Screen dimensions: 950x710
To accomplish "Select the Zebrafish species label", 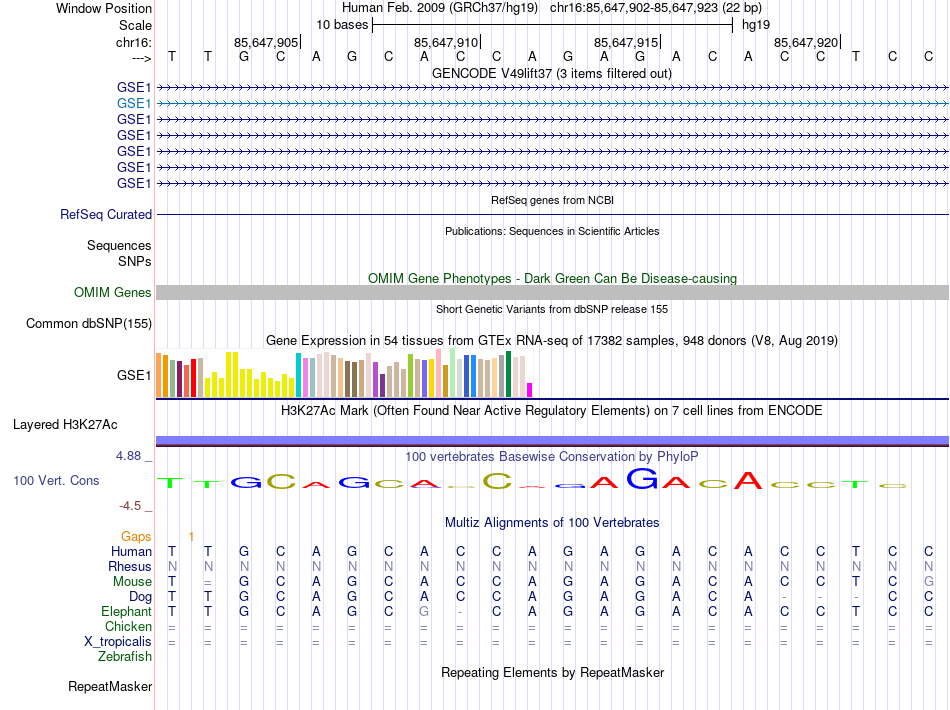I will point(125,657).
